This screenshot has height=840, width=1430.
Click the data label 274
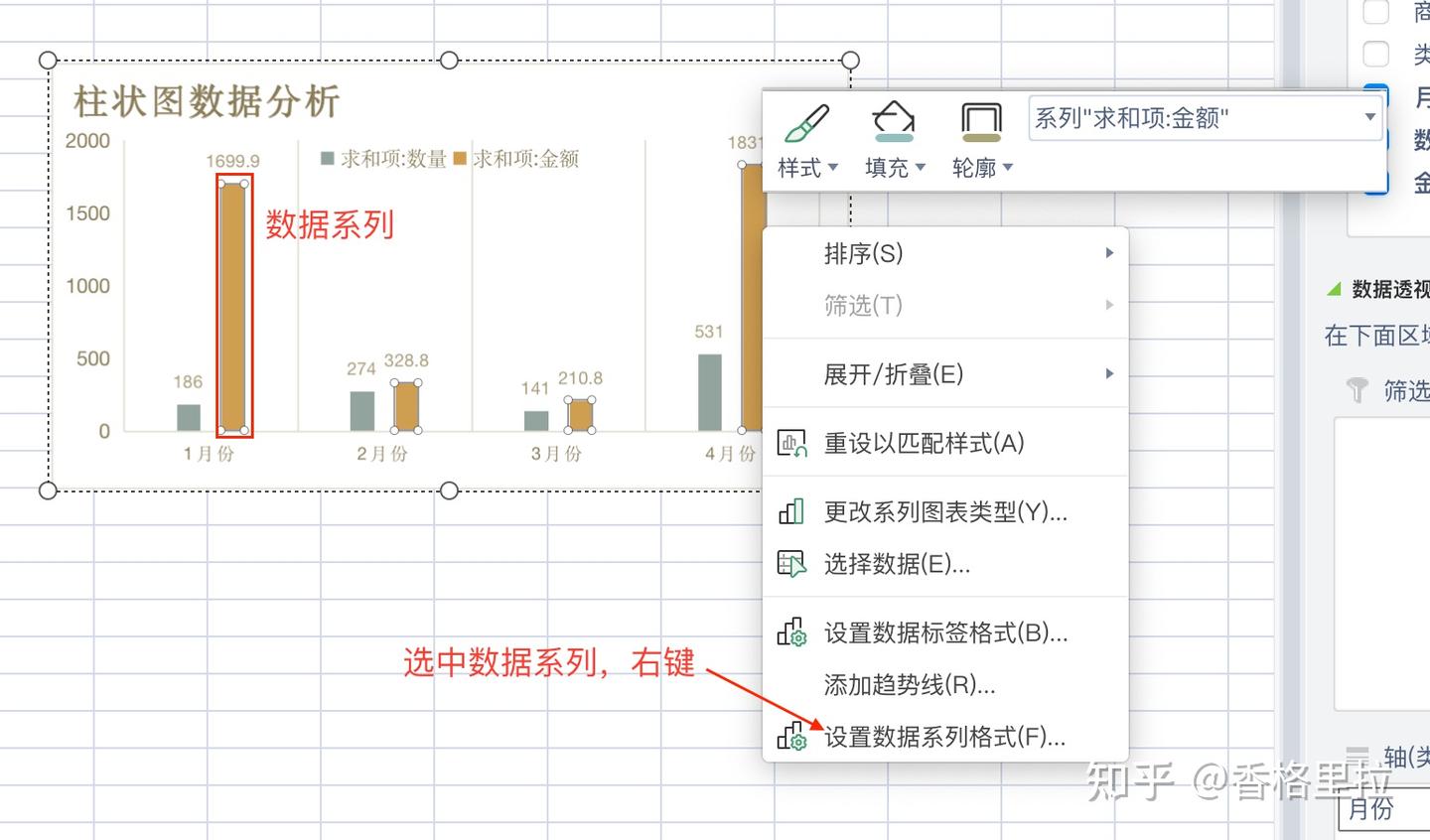click(361, 368)
